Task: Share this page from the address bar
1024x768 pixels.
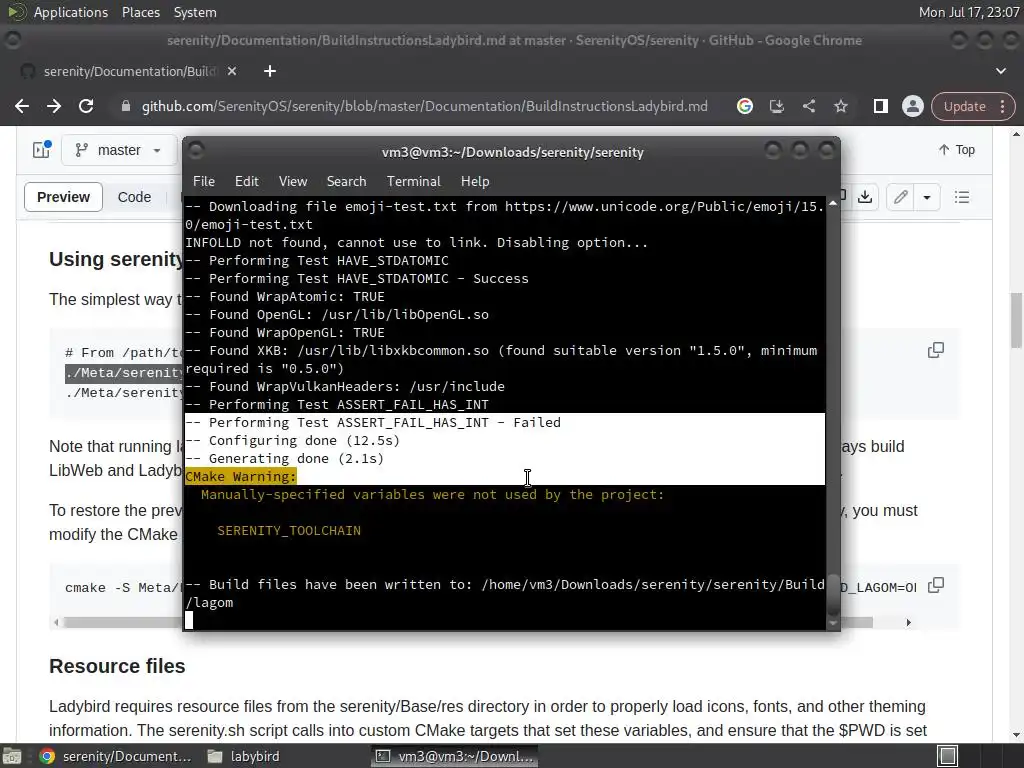Action: coord(808,106)
